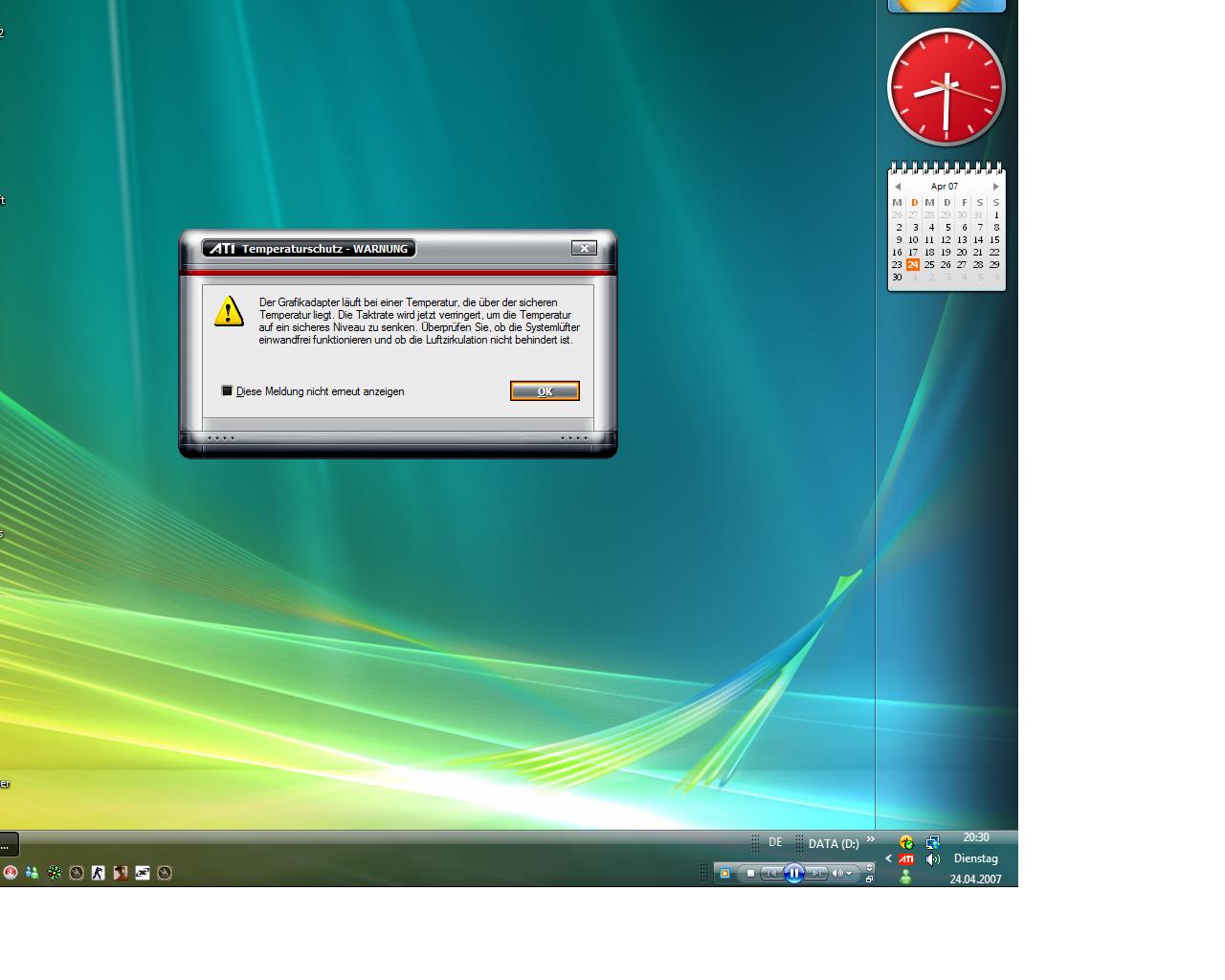Click the DE language bar indicator
Image resolution: width=1225 pixels, height=980 pixels.
pos(775,842)
